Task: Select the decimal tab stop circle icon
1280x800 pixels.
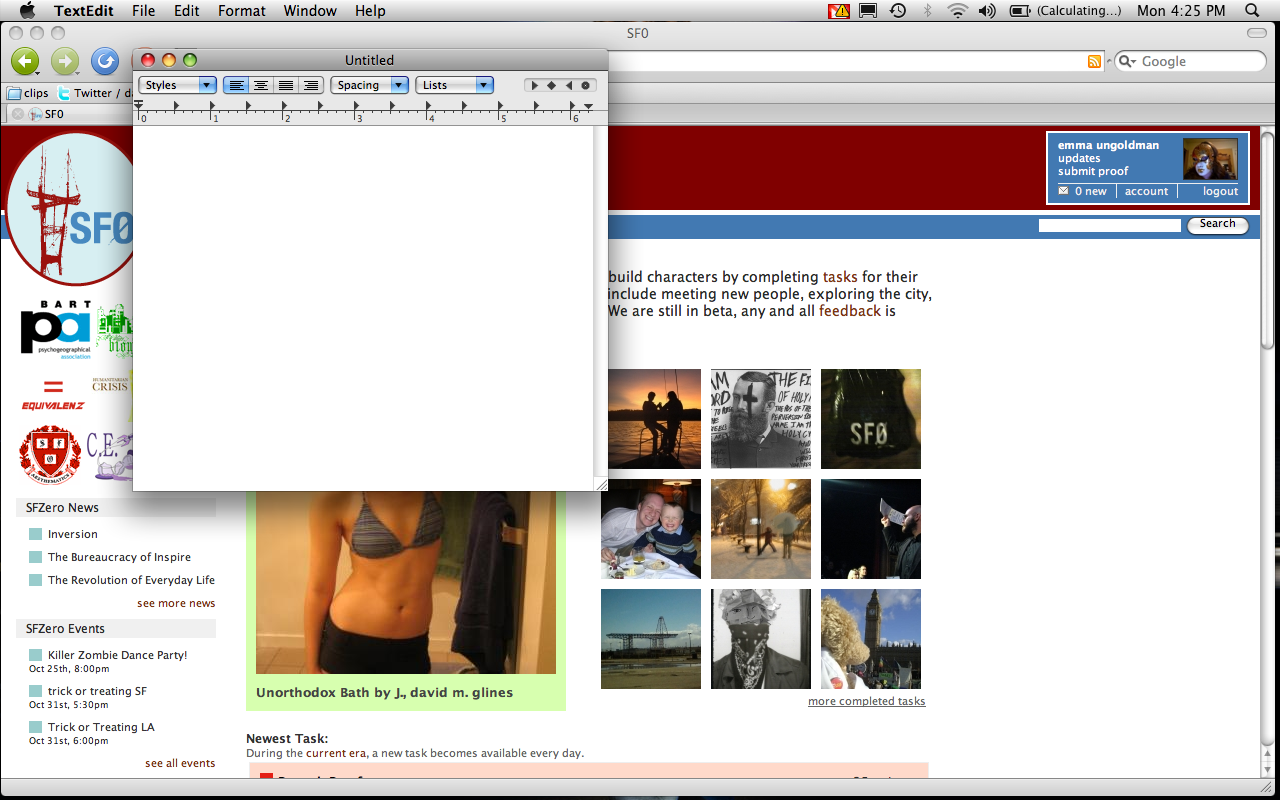Action: tap(586, 86)
